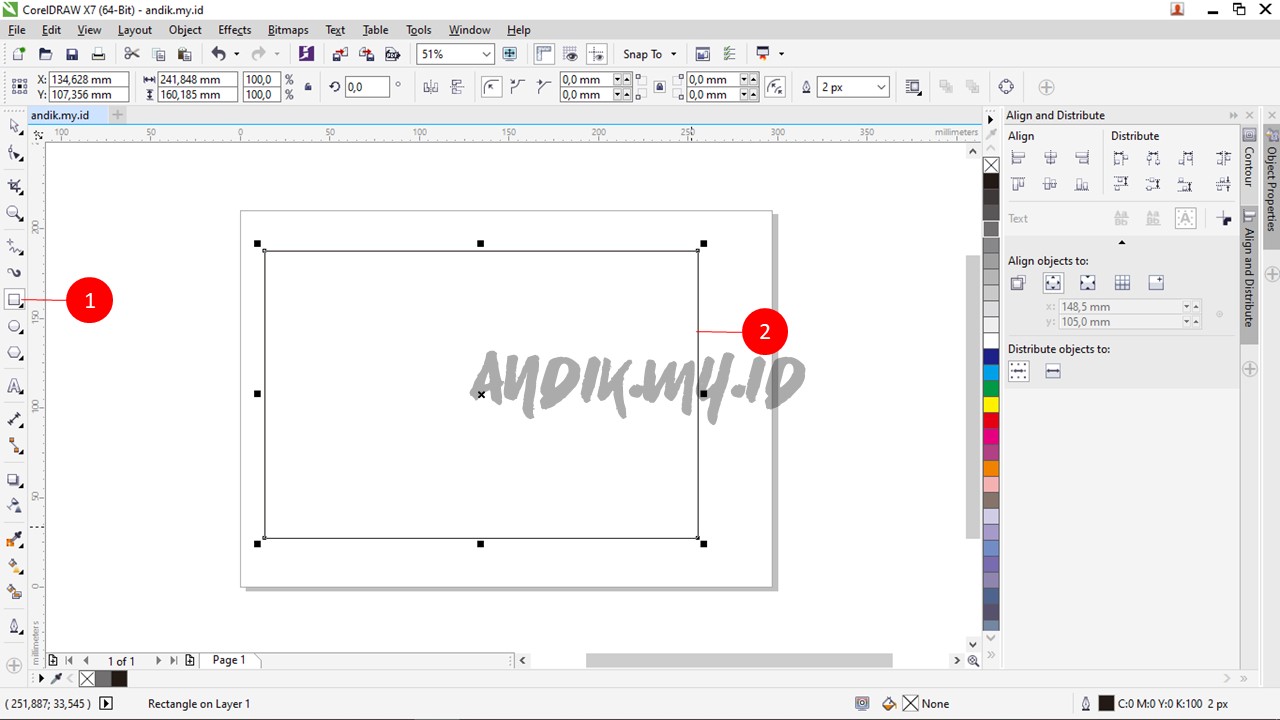Click the Undo arrow
1280x720 pixels.
pos(218,54)
